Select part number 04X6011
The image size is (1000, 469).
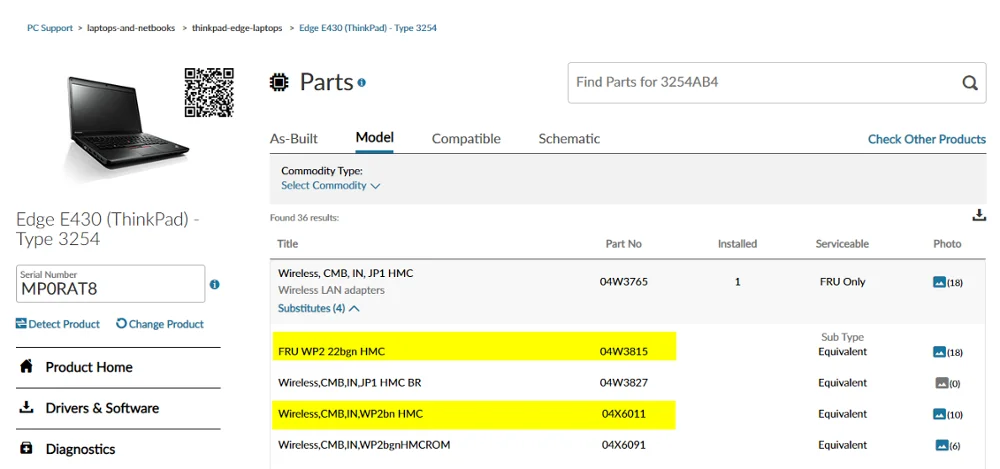(x=624, y=414)
